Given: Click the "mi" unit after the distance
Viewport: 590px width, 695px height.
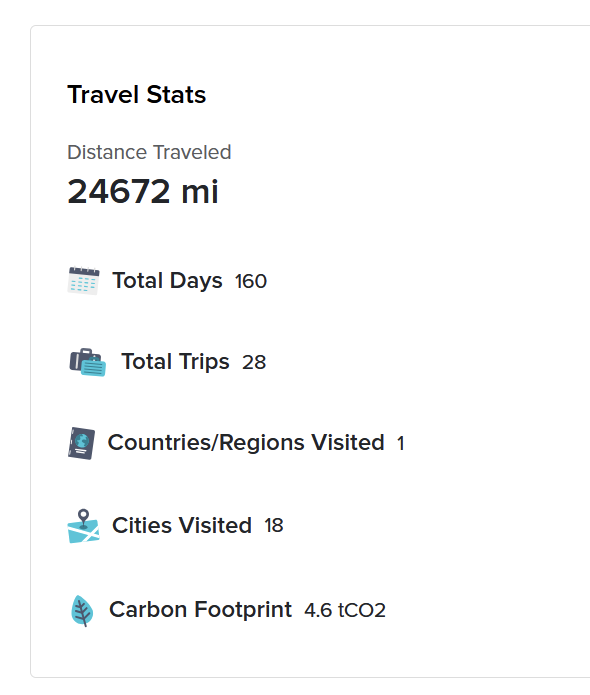Looking at the screenshot, I should pos(200,191).
